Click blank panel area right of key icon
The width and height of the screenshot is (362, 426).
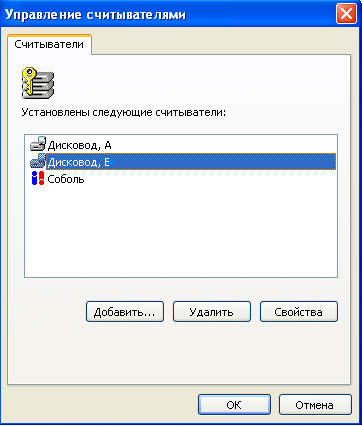coord(200,83)
